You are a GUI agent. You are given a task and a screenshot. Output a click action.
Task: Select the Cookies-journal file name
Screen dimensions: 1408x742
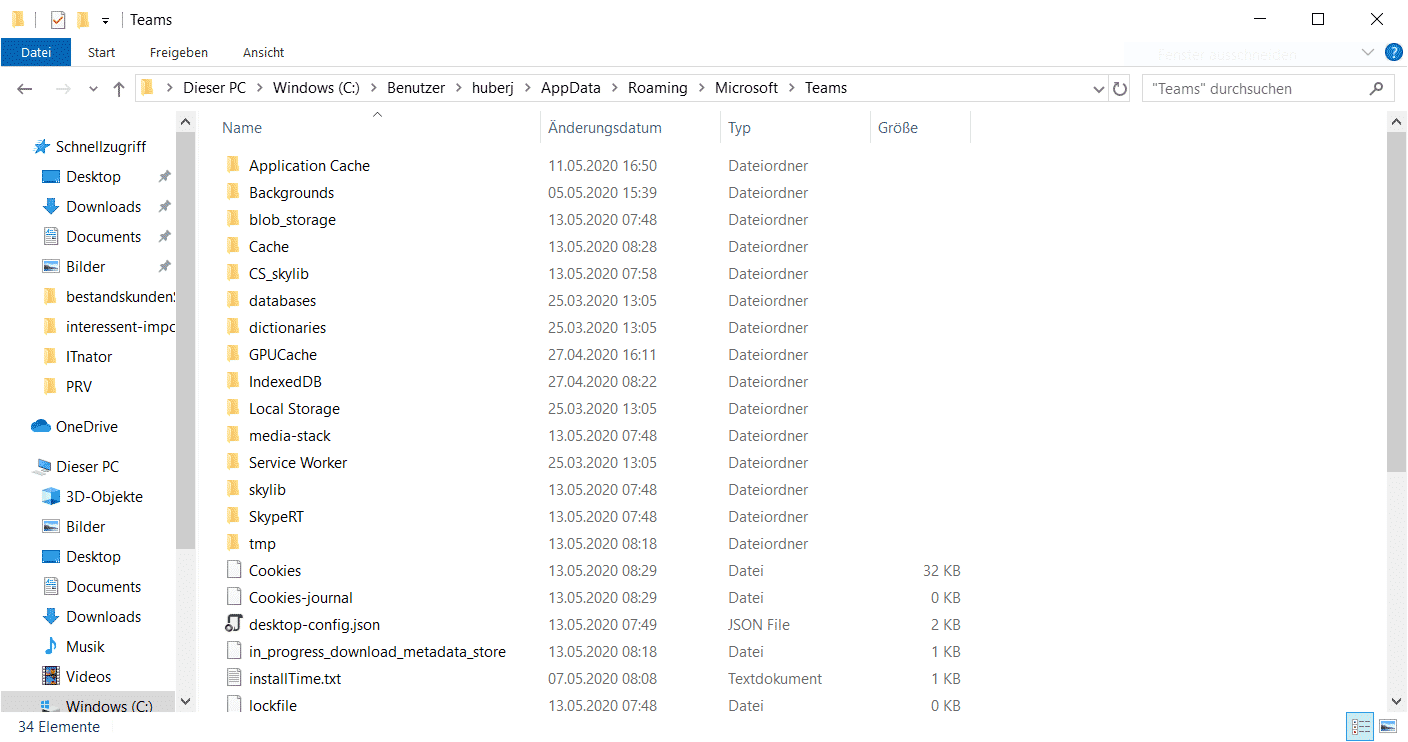click(301, 598)
